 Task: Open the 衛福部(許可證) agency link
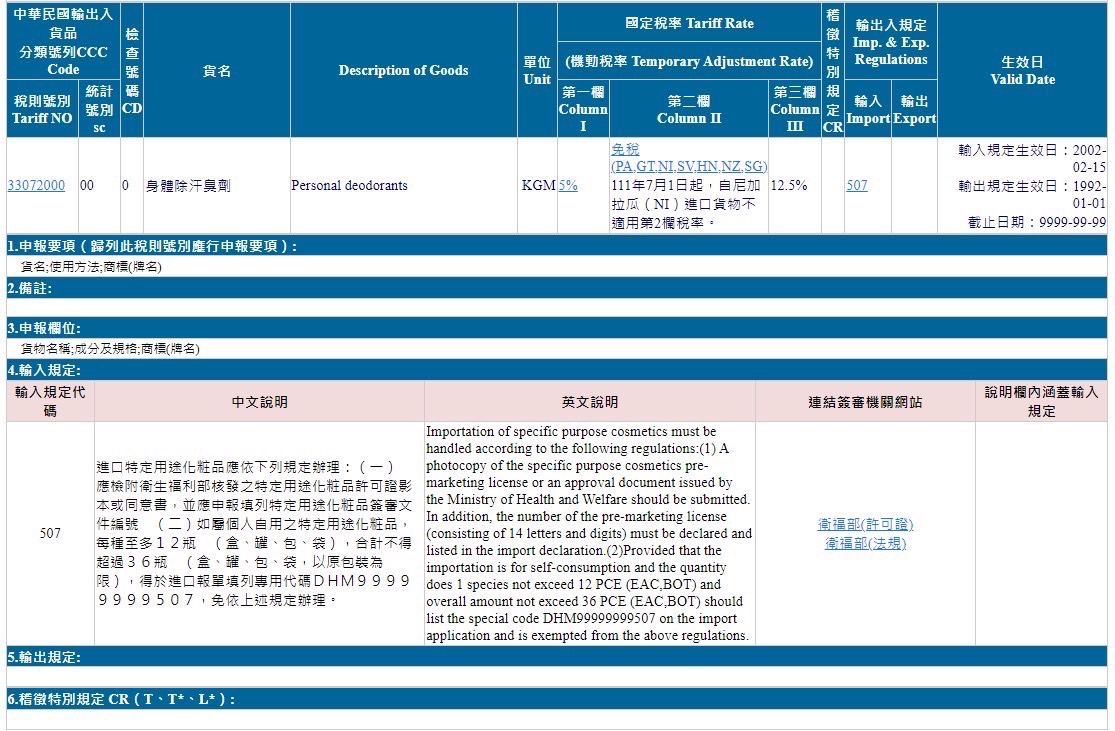pos(865,524)
